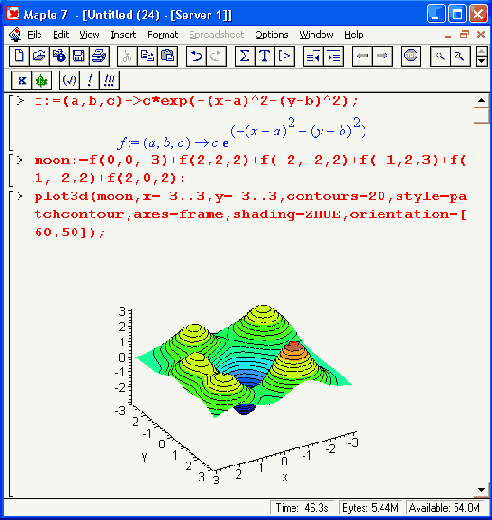Execute worksheet with the triple exclamation icon
492x520 pixels.
(109, 80)
